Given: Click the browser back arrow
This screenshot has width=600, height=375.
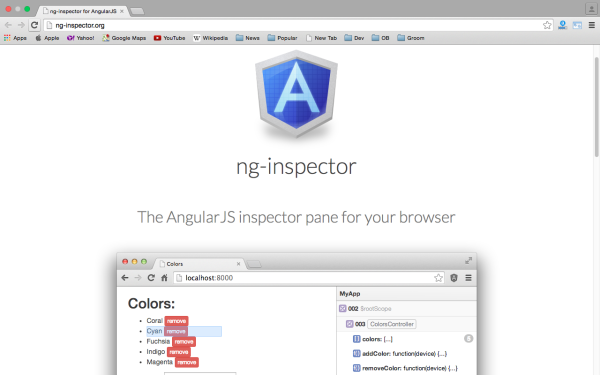Looking at the screenshot, I should pyautogui.click(x=8, y=25).
